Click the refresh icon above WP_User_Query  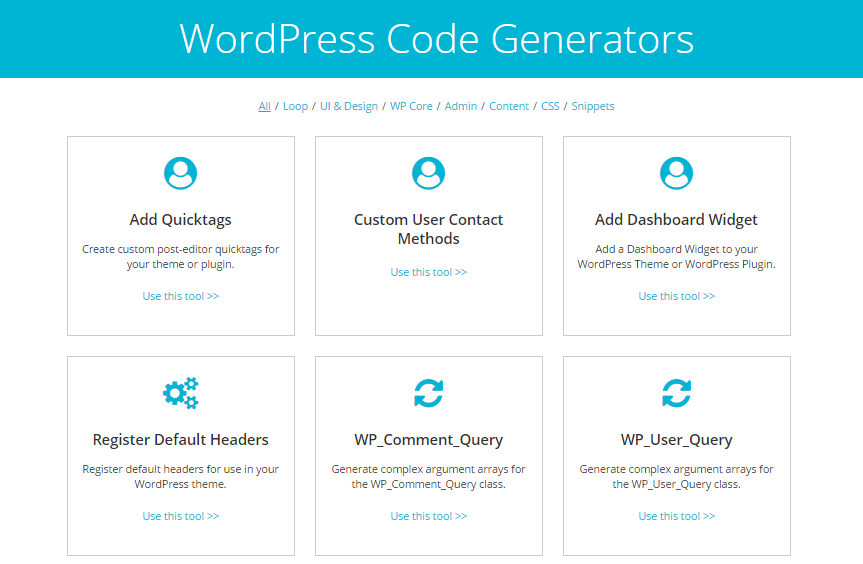coord(676,393)
